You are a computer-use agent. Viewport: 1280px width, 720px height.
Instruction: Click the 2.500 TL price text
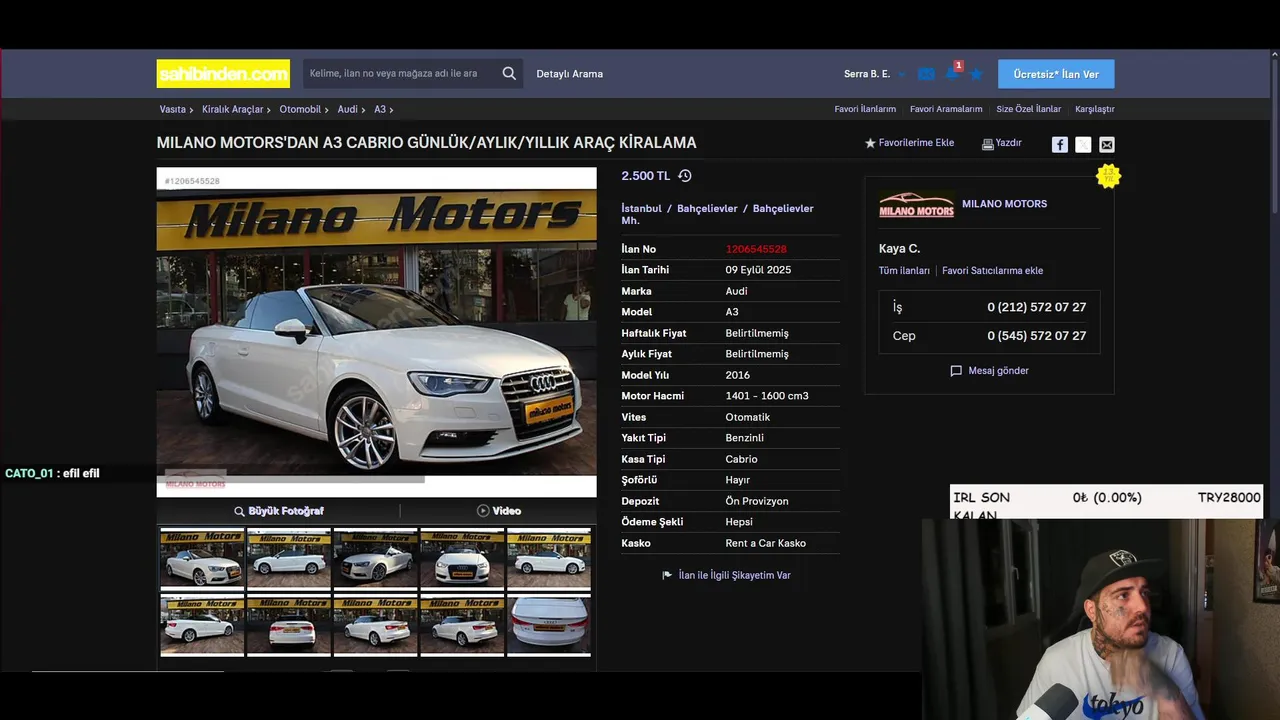click(x=645, y=176)
